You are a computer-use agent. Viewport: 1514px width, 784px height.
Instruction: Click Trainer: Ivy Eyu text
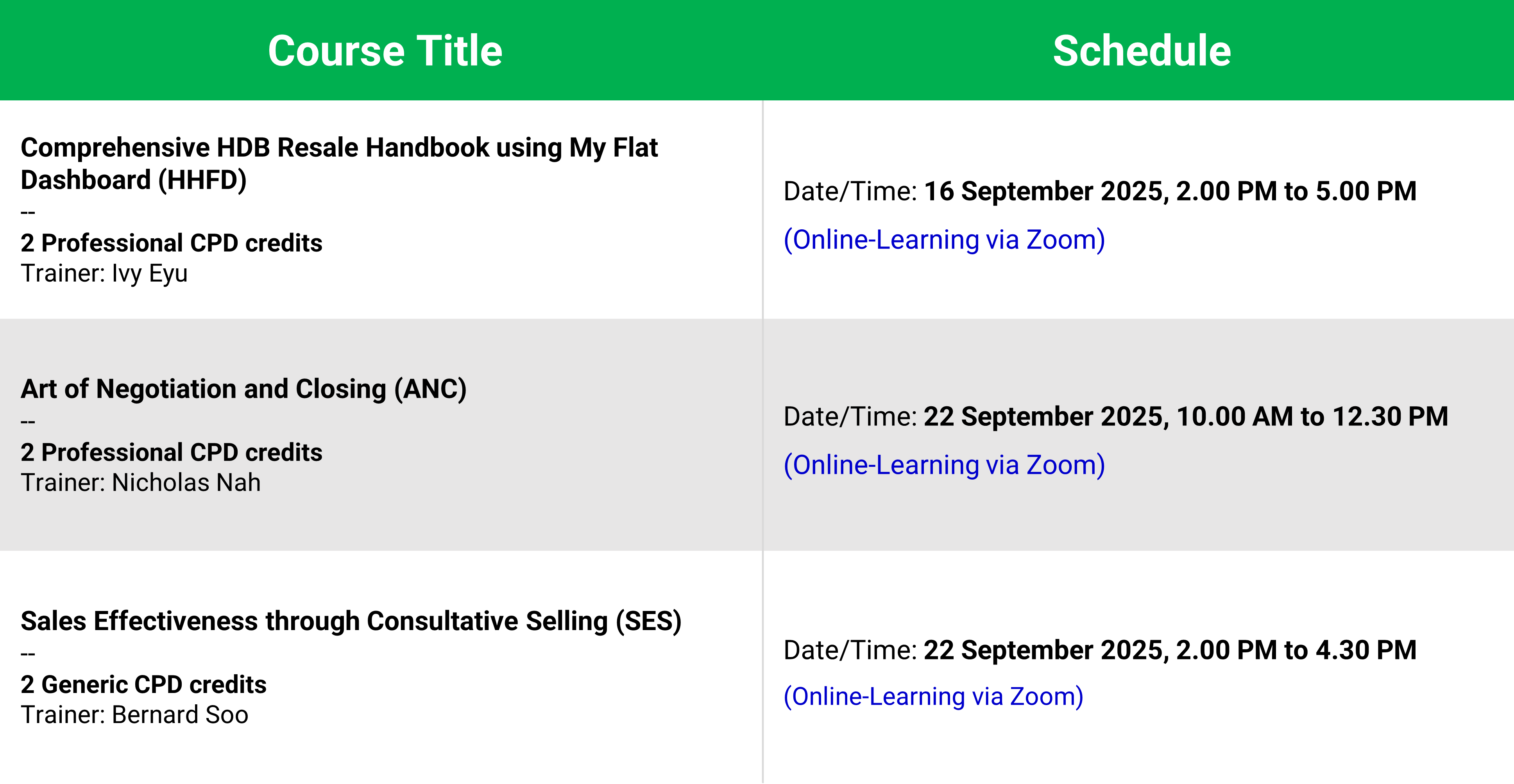(104, 274)
